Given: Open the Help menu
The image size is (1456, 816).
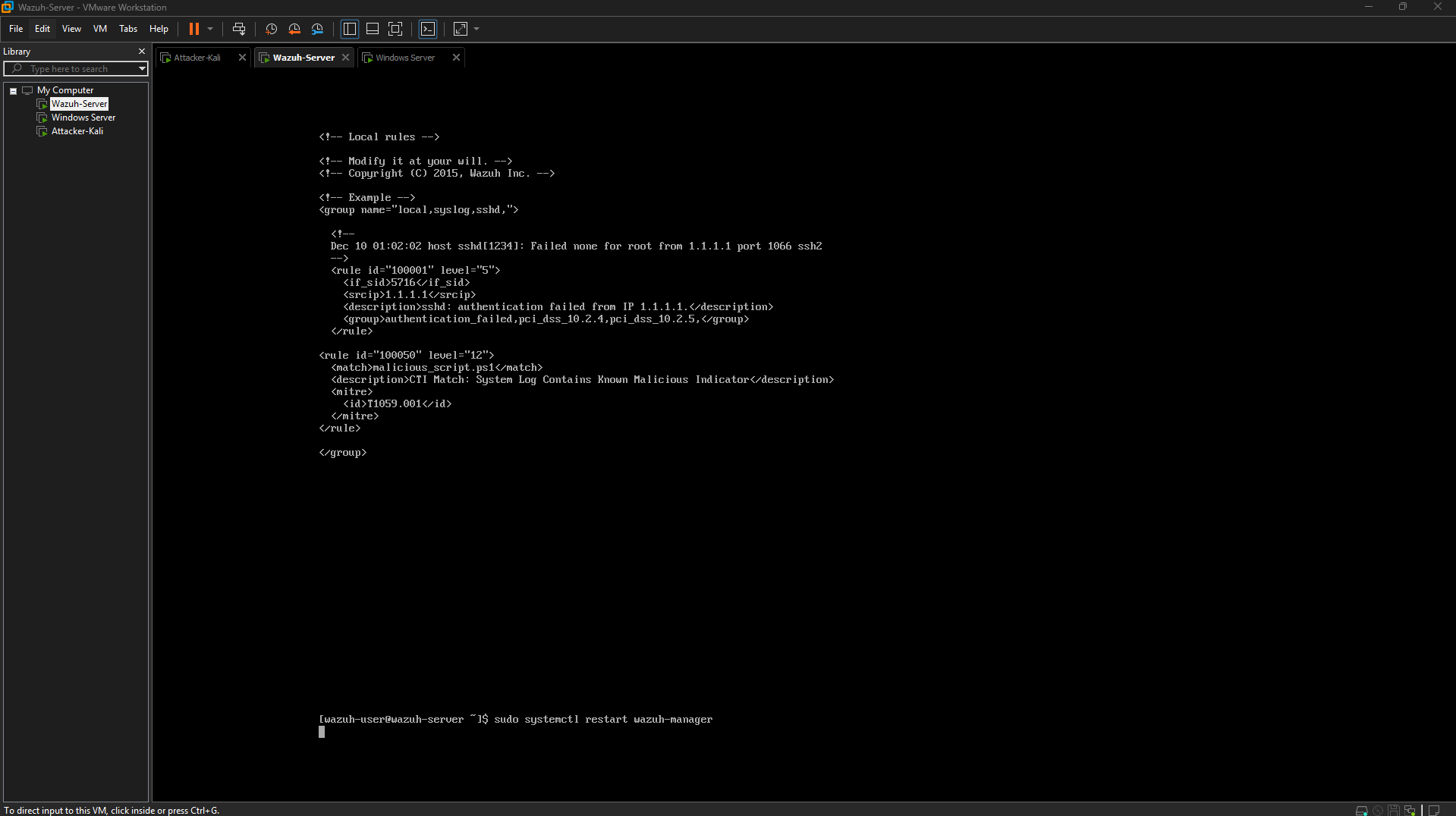Looking at the screenshot, I should point(159,29).
